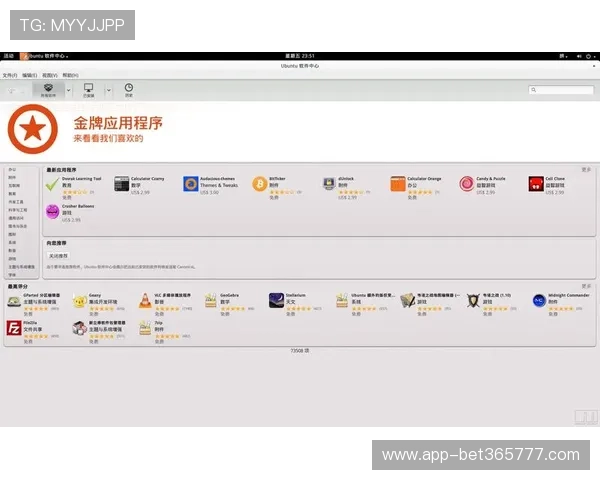Click the 金牌应用程序 star banner icon
Screen dimensions: 600x480
(x=33, y=129)
